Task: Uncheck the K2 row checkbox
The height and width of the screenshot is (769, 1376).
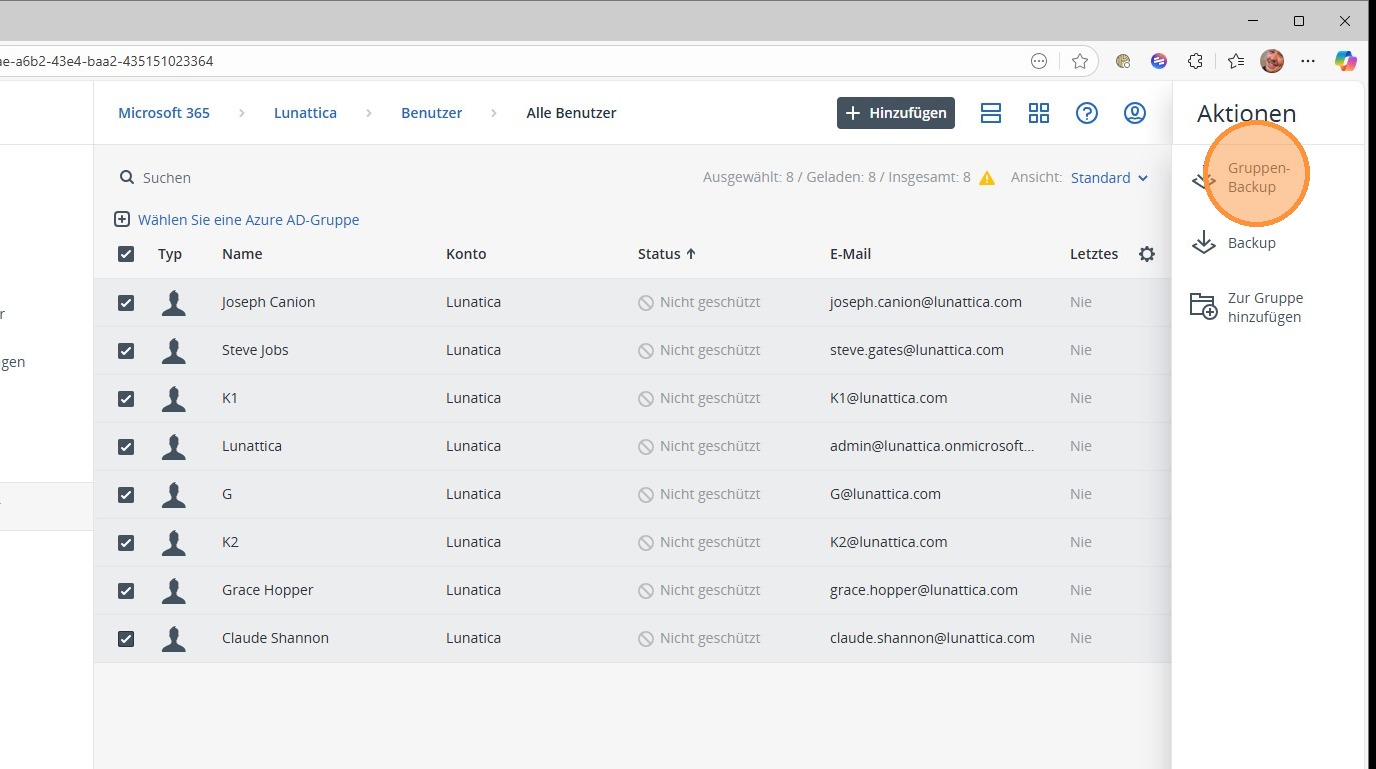Action: pyautogui.click(x=126, y=542)
